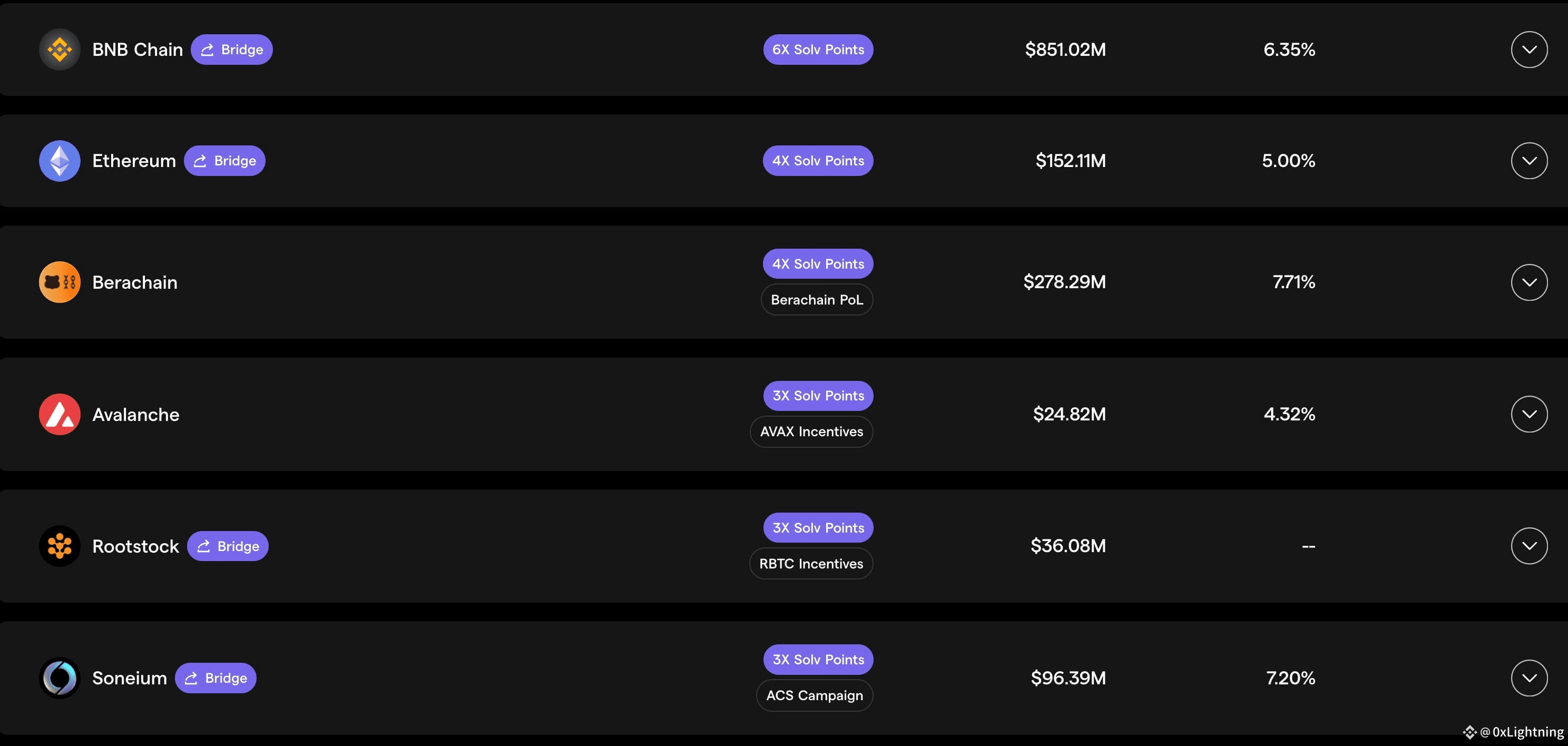Click the ACS Campaign tag
The image size is (1568, 746).
click(x=814, y=695)
